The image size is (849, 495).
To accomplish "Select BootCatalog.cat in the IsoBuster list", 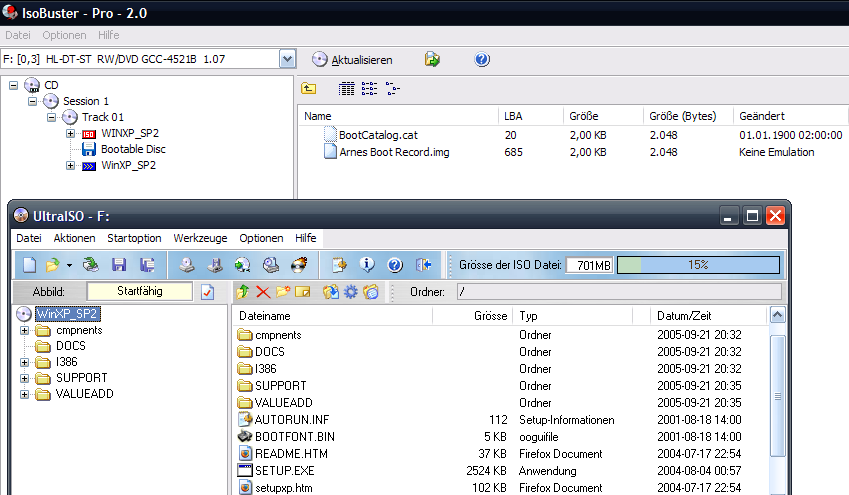I will (x=378, y=135).
